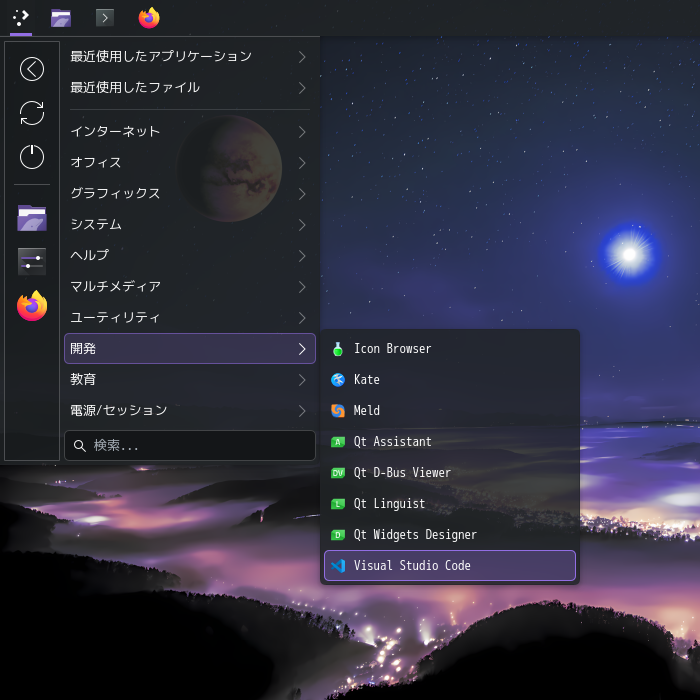Open the 電源/セッション category
The height and width of the screenshot is (700, 700).
tap(190, 410)
